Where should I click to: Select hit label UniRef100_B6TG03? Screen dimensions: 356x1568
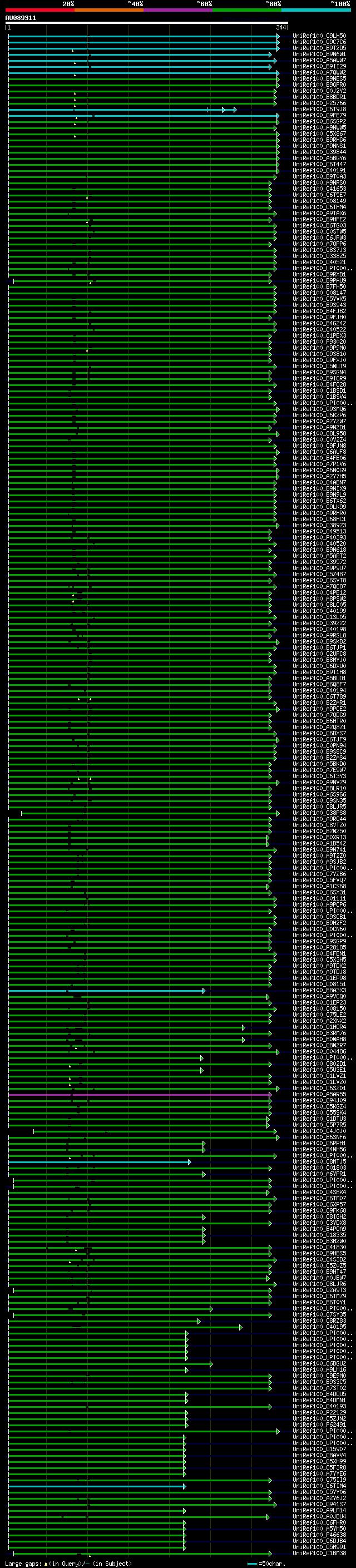[x=319, y=226]
